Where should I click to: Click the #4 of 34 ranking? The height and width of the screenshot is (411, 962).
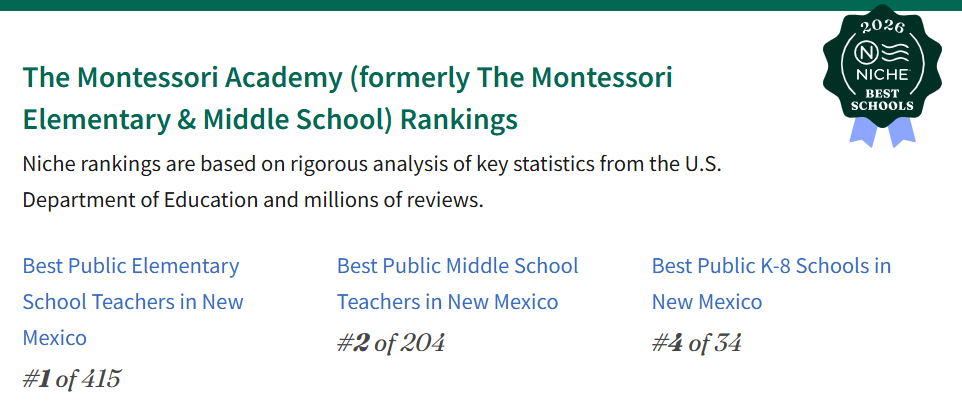697,343
